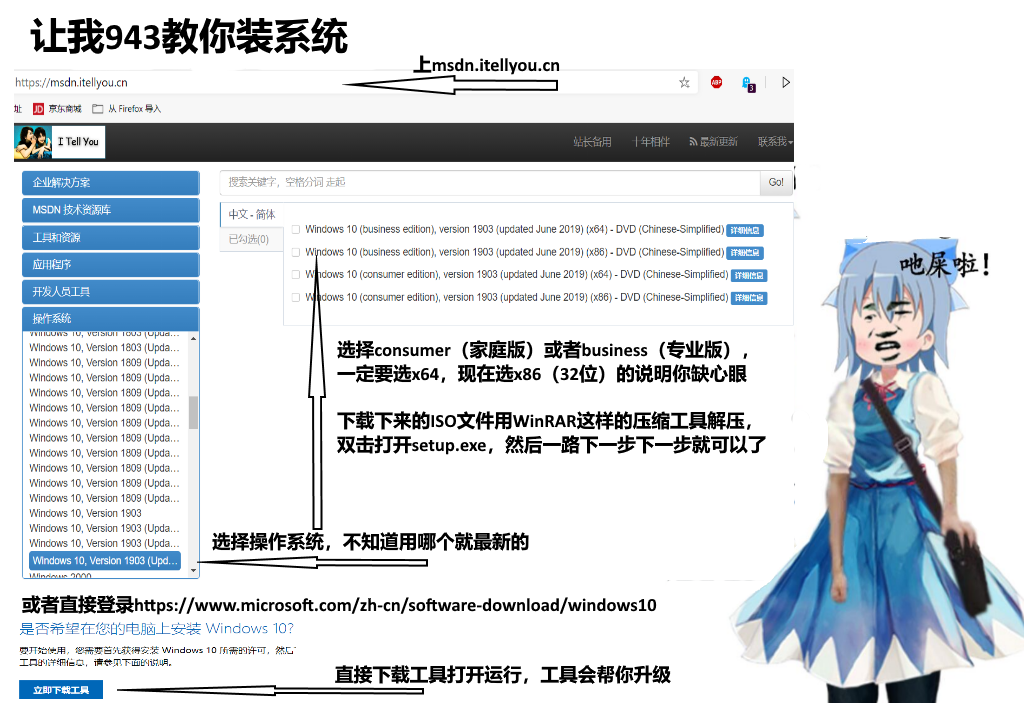This screenshot has width=1024, height=703.
Task: Switch to the 中文 - 简体 tab
Action: click(251, 214)
